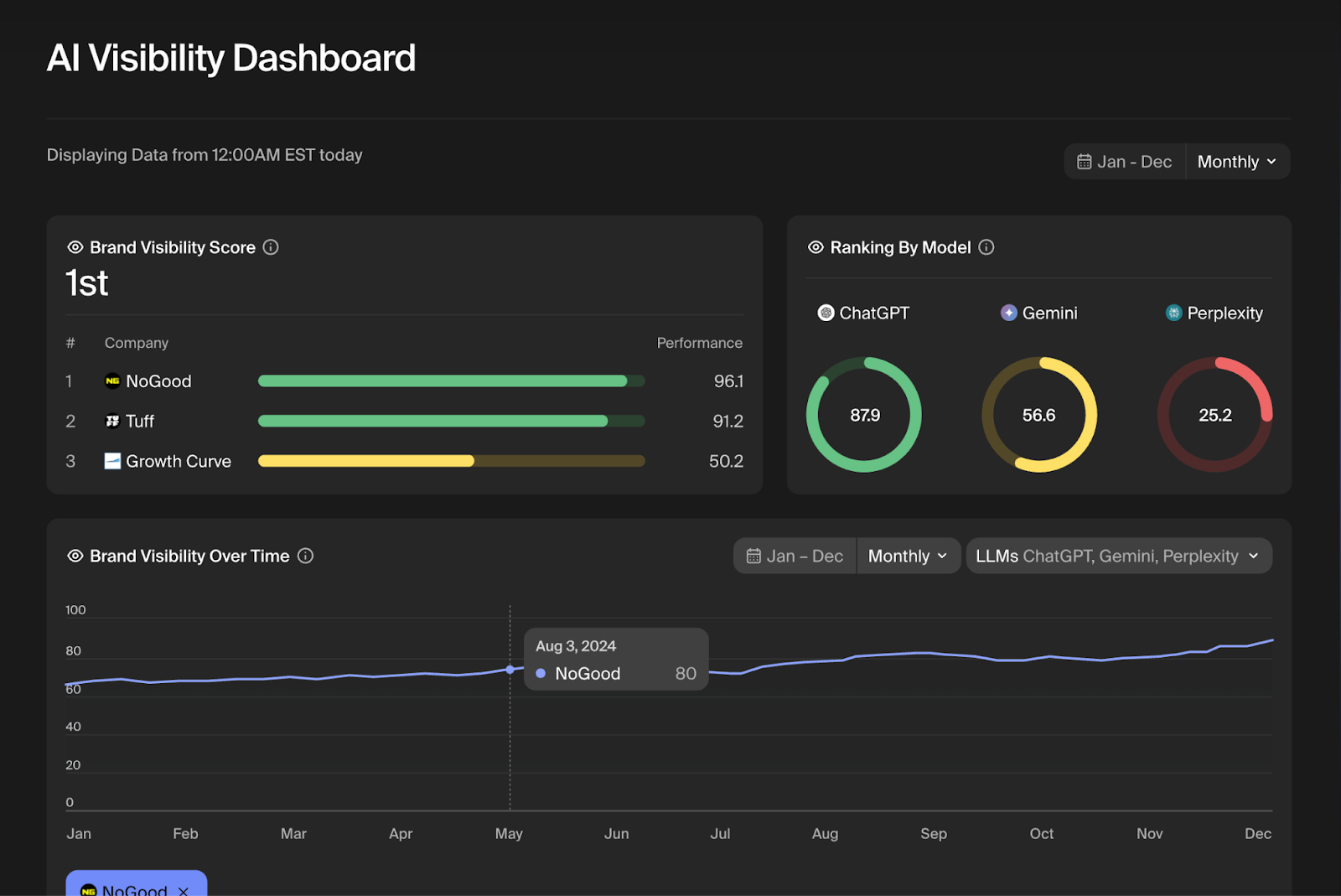Click the Tuff company logo
This screenshot has height=896, width=1341.
(x=112, y=421)
